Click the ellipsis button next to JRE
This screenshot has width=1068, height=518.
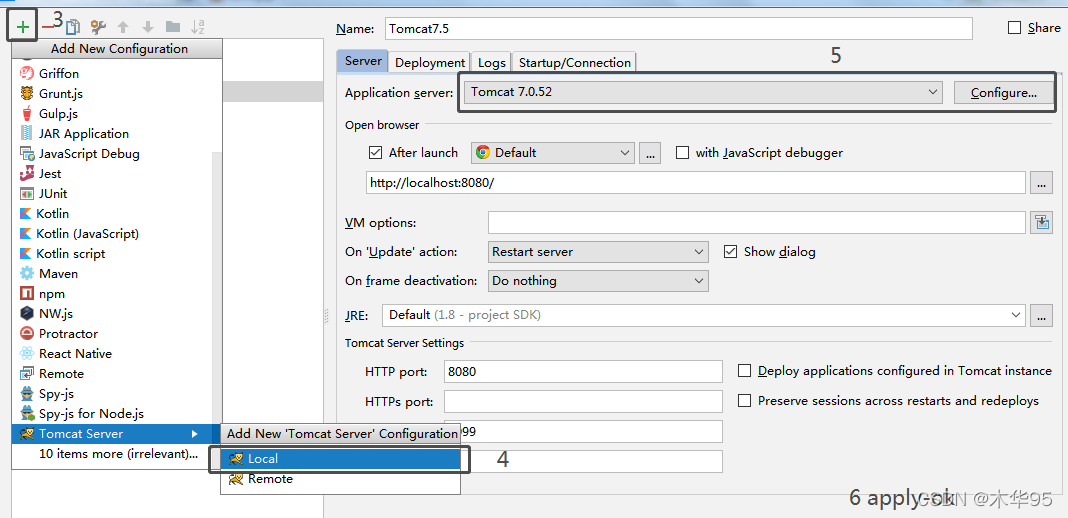pos(1041,315)
